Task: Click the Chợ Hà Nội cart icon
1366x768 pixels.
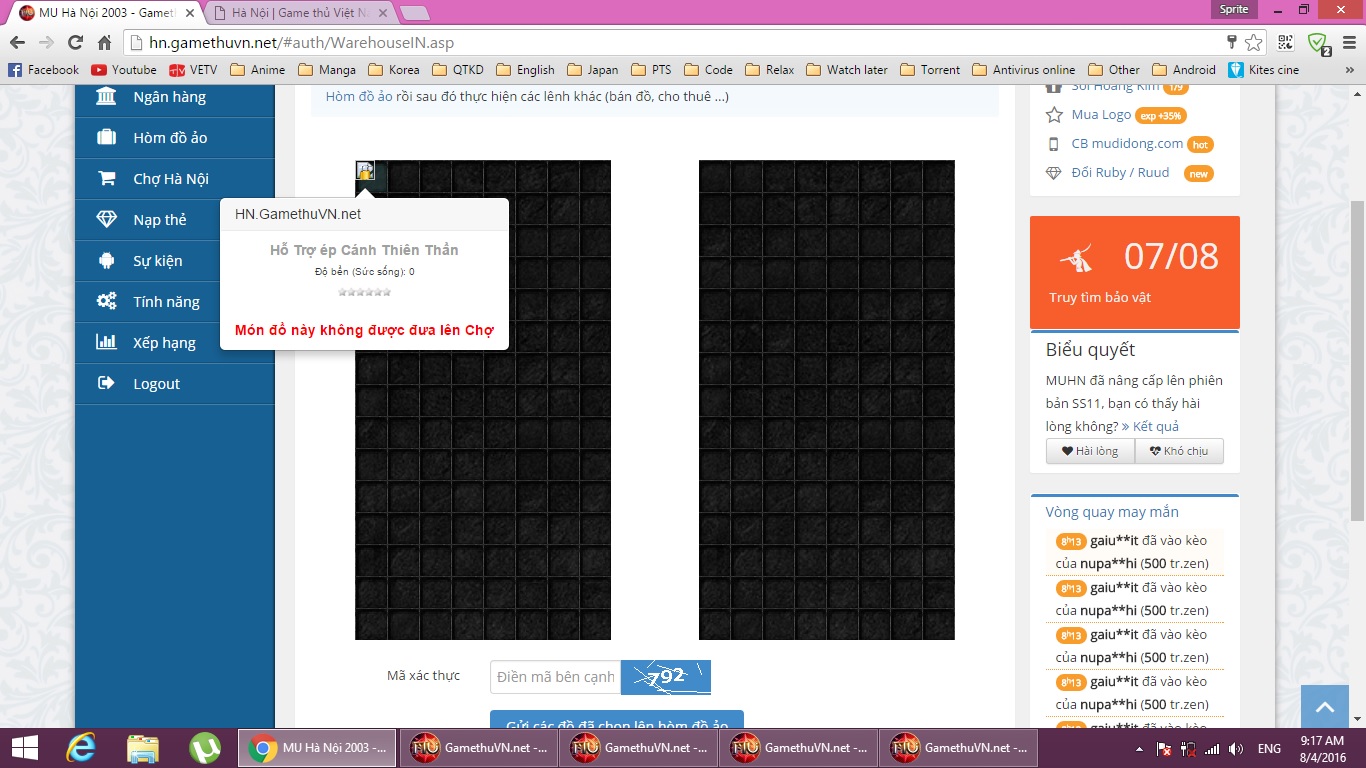Action: (x=106, y=179)
